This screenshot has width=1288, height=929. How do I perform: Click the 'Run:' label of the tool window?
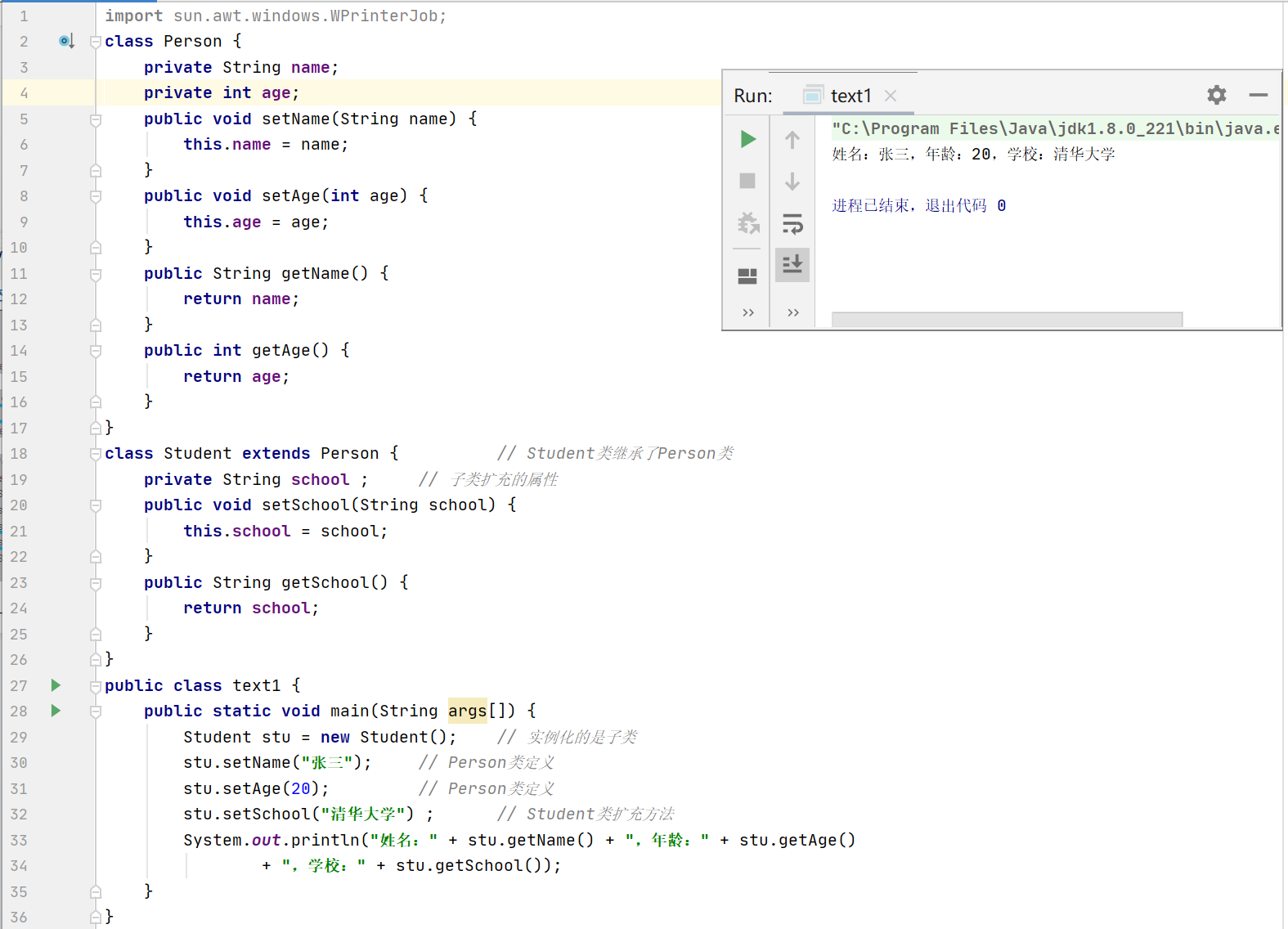point(753,96)
